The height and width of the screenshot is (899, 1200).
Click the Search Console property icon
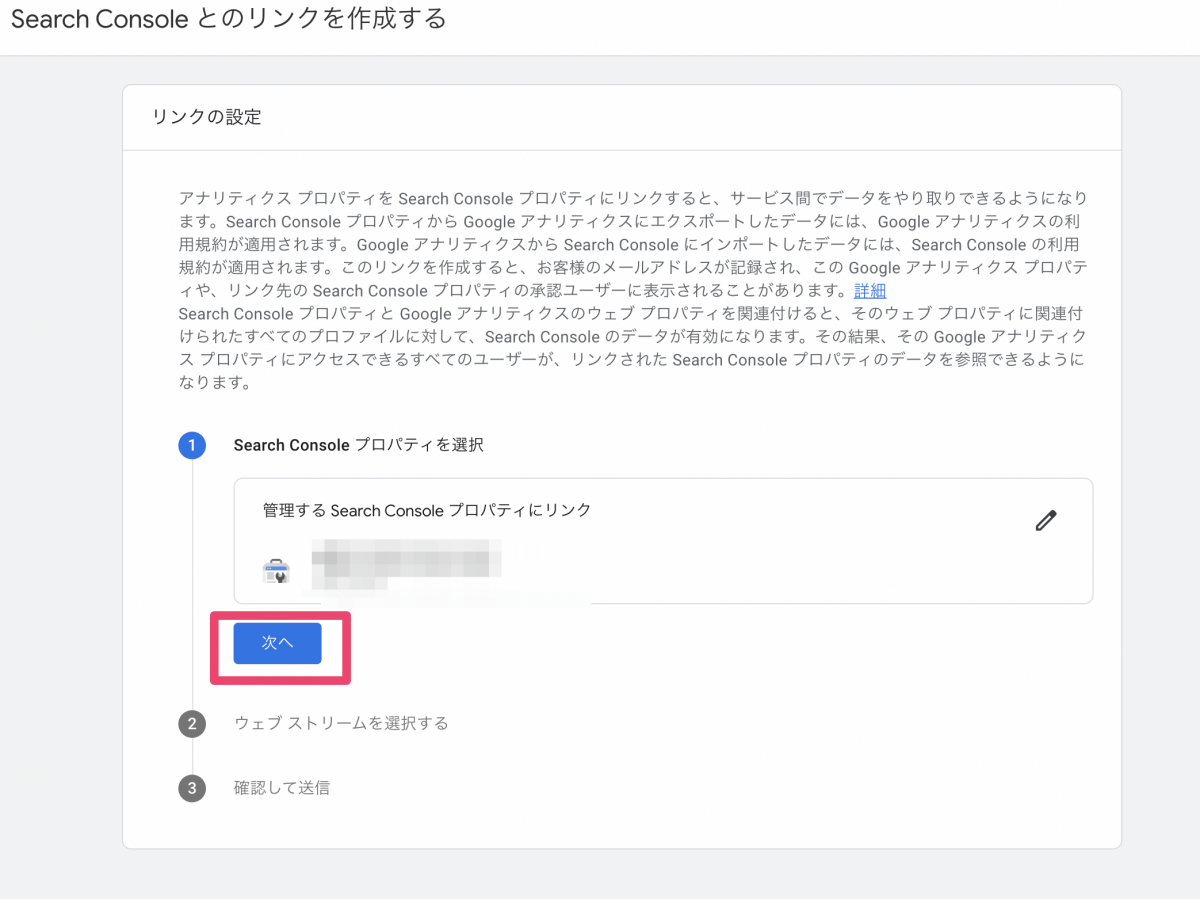[276, 571]
